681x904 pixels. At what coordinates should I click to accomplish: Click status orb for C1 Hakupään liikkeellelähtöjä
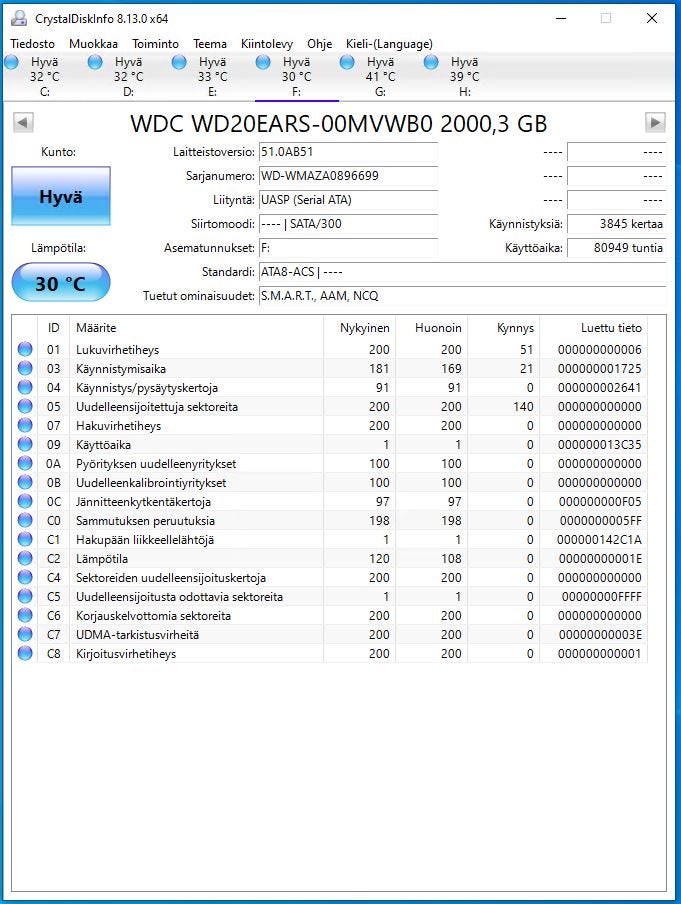(x=25, y=539)
